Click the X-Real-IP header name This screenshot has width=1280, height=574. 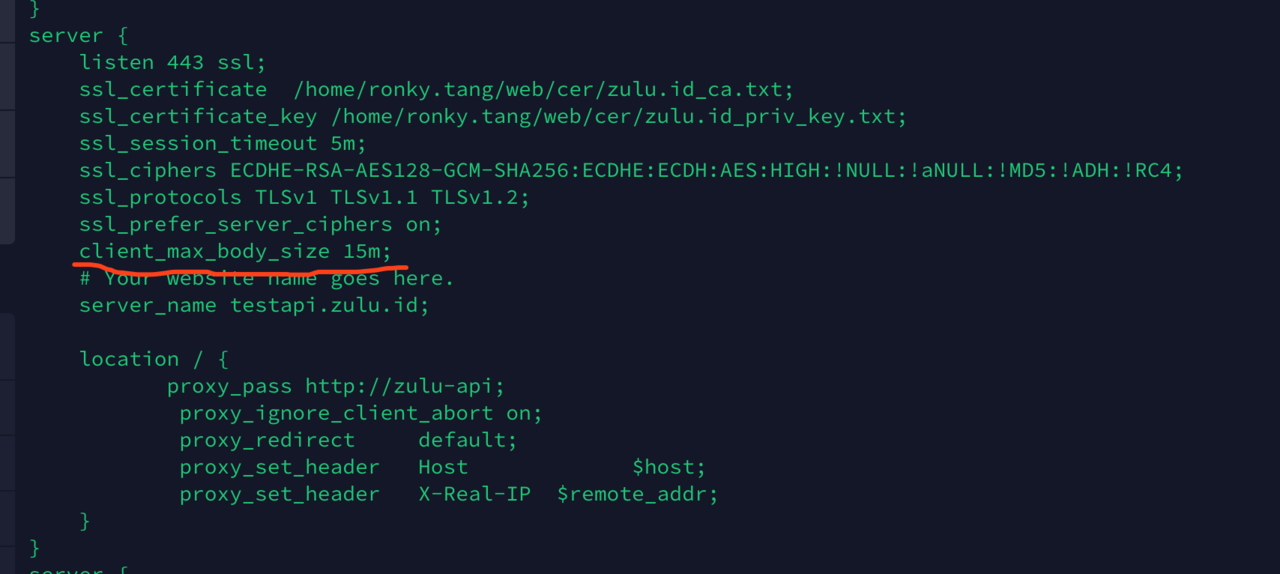coord(474,494)
